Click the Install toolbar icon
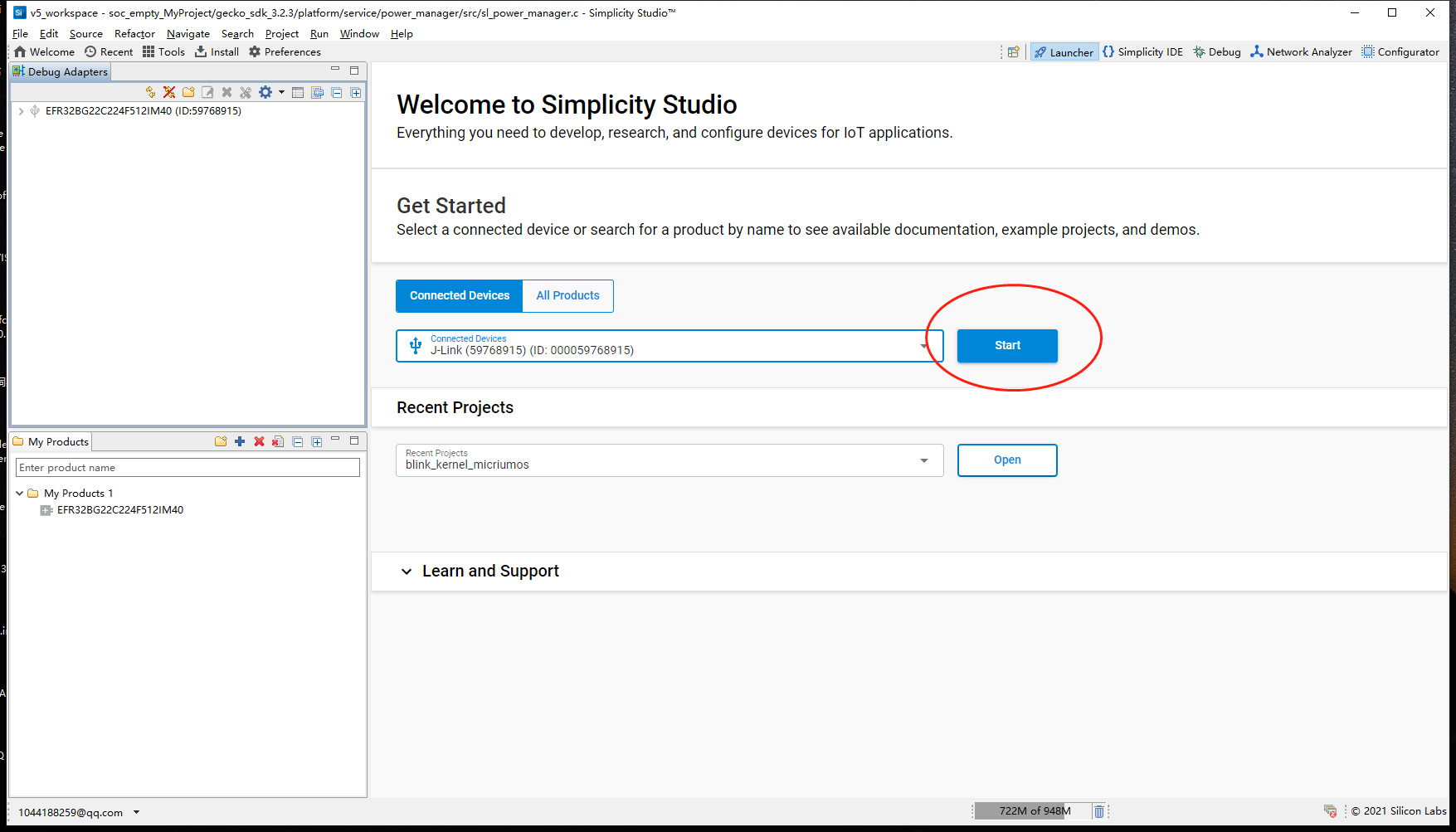Viewport: 1456px width, 832px height. tap(216, 51)
